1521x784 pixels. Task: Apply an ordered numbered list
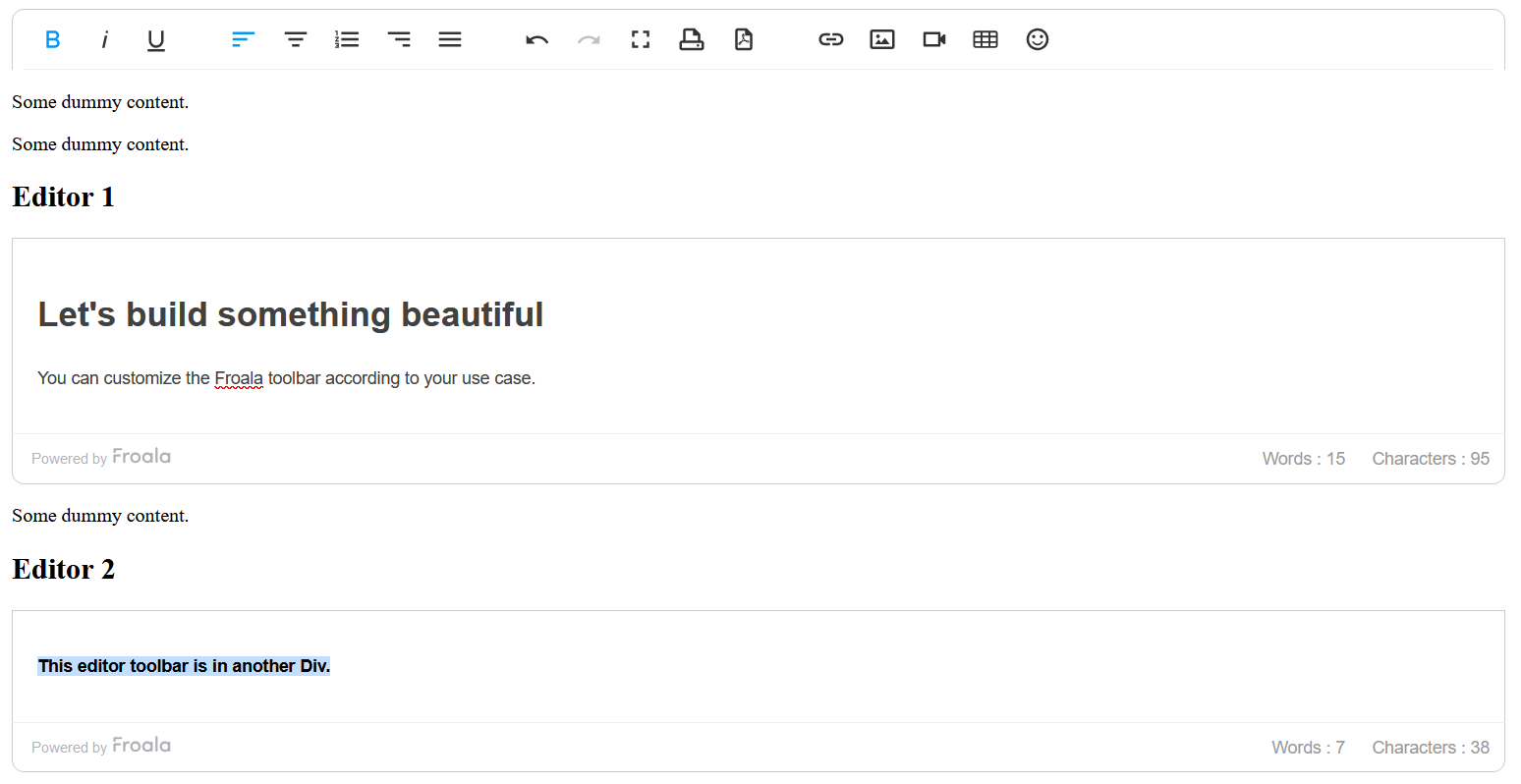[x=347, y=39]
